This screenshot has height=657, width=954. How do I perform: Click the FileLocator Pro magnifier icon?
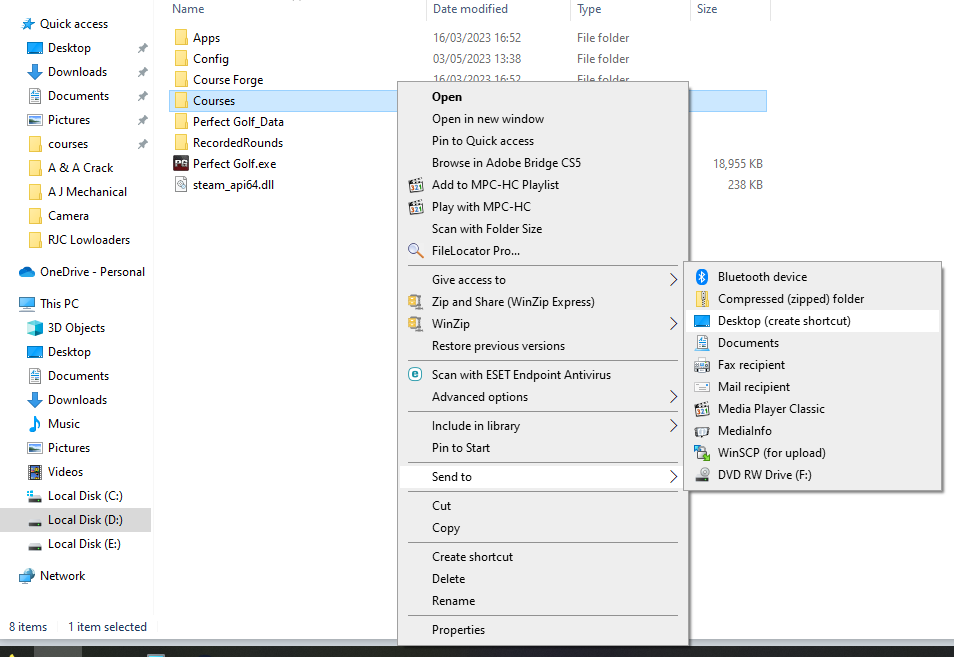coord(416,251)
